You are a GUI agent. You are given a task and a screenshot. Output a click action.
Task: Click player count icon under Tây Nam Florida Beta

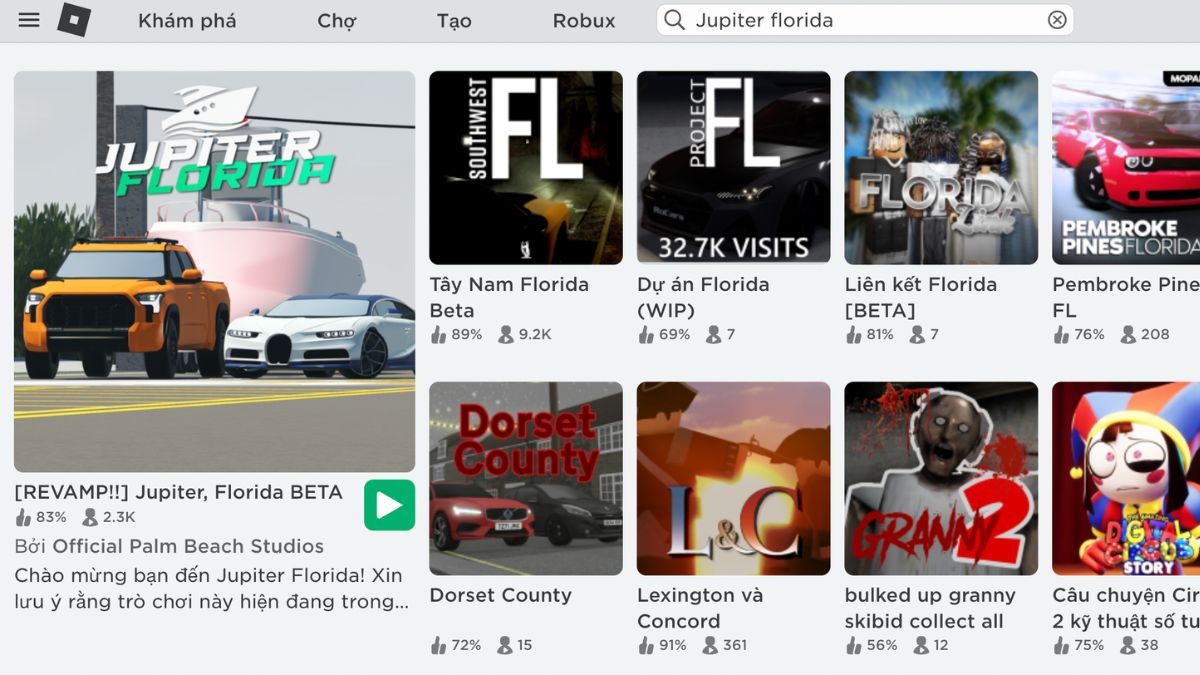click(x=505, y=334)
